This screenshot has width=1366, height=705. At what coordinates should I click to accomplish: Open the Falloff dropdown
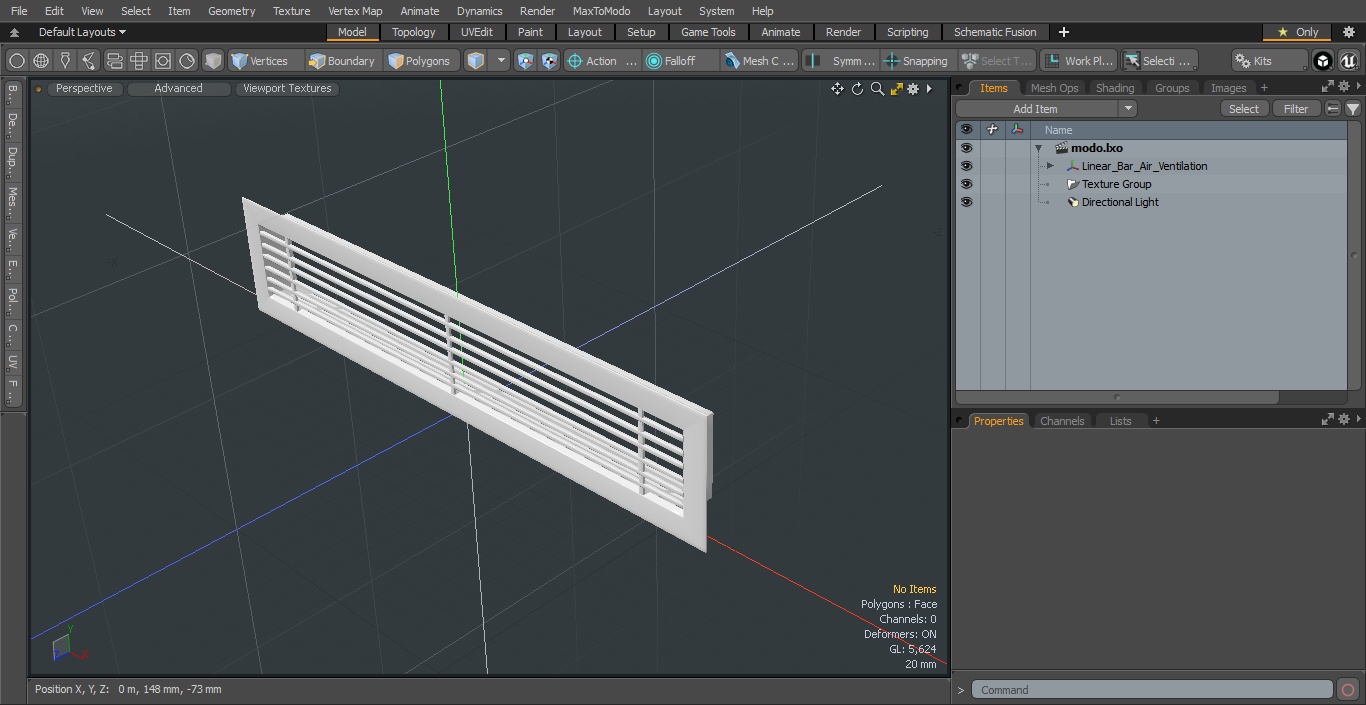coord(680,61)
